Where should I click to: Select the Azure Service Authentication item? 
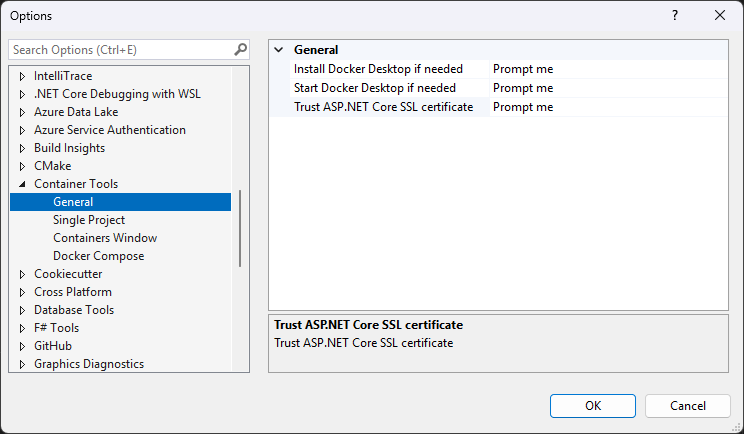pyautogui.click(x=110, y=130)
